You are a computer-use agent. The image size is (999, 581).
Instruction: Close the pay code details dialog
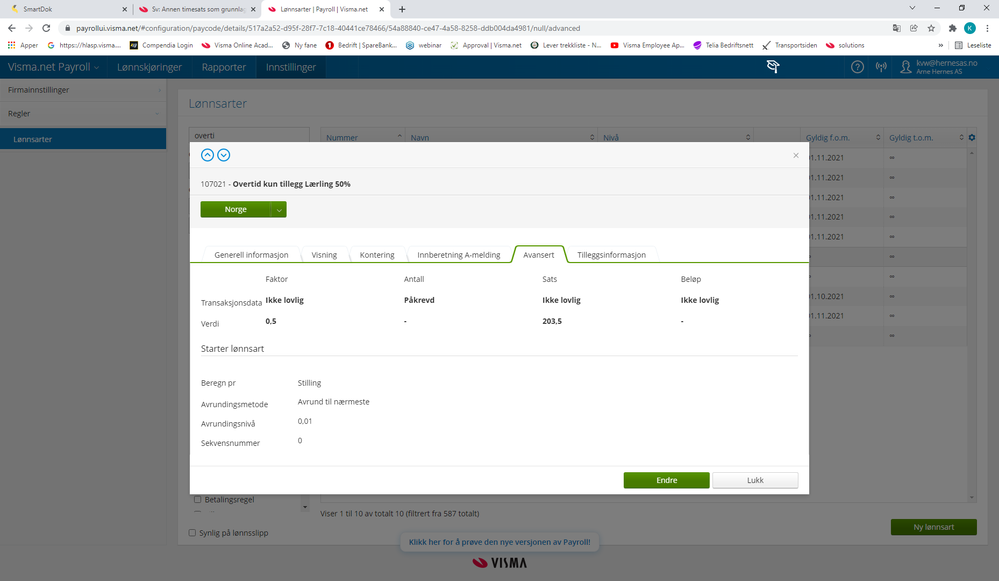click(796, 155)
